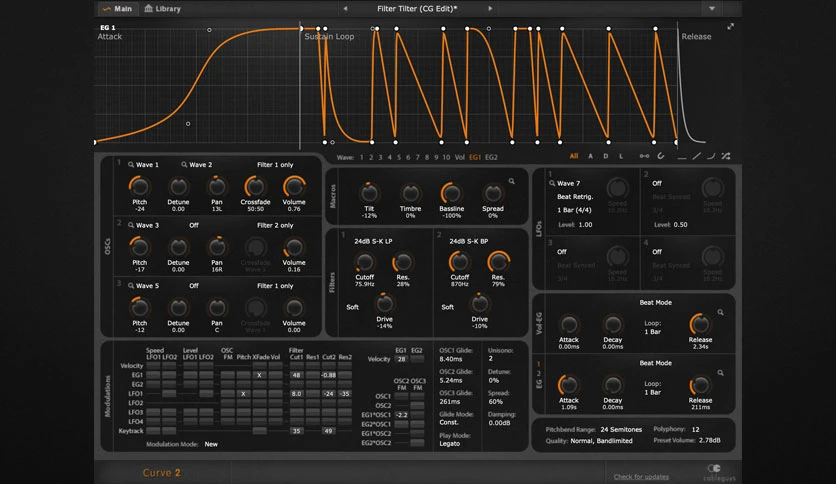The width and height of the screenshot is (836, 484).
Task: Select the 'All' envelope view button
Action: [x=574, y=156]
